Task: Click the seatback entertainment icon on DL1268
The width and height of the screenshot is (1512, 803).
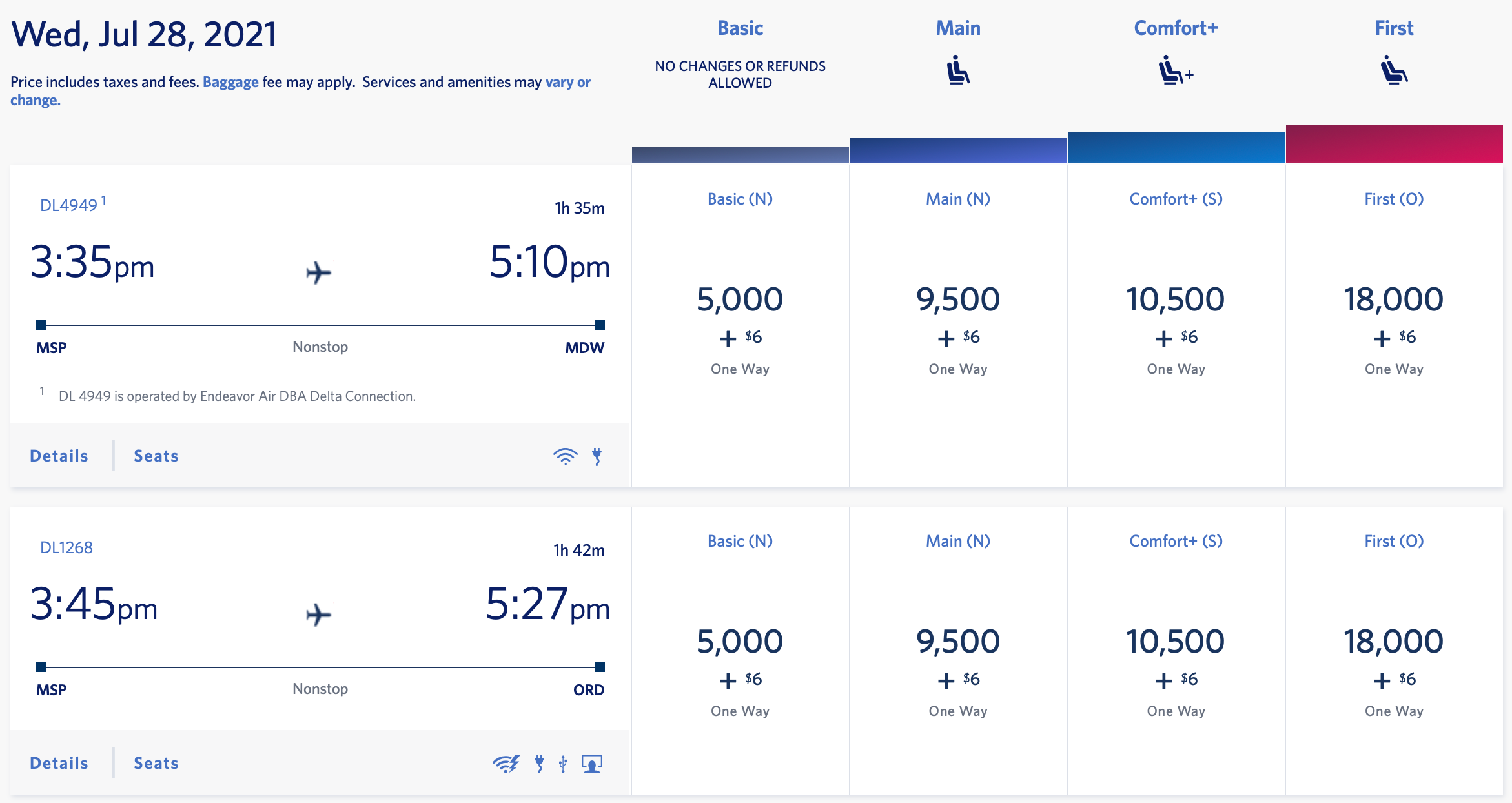Action: click(x=592, y=764)
